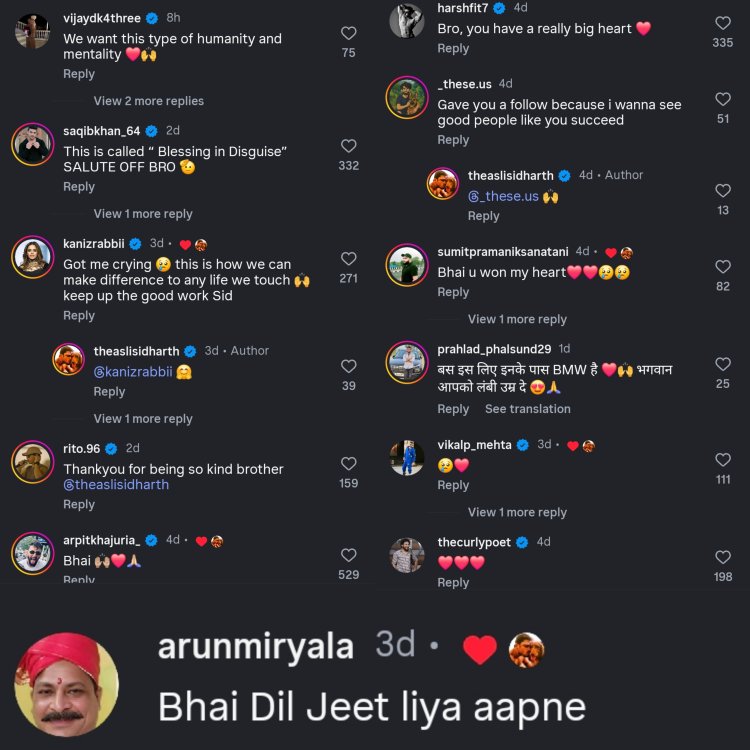Like arpitkhajuria_'s comment with 529 likes
The width and height of the screenshot is (750, 750).
[348, 555]
